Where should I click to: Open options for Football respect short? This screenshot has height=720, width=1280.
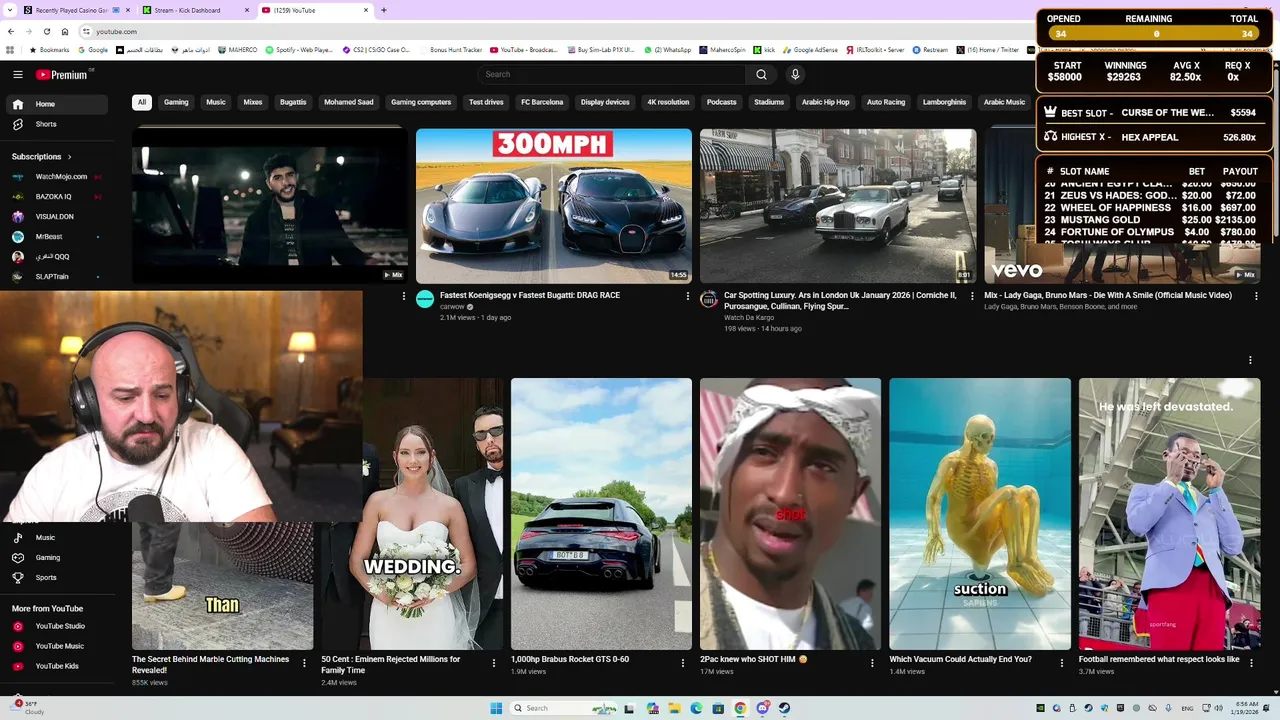pyautogui.click(x=1251, y=663)
